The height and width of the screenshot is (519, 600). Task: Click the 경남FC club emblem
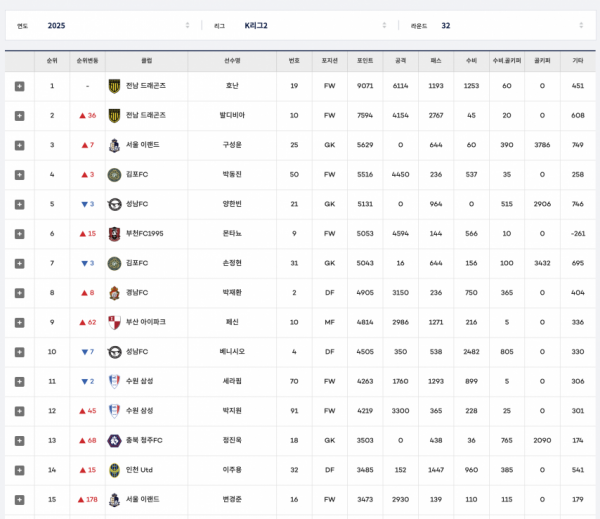click(114, 293)
